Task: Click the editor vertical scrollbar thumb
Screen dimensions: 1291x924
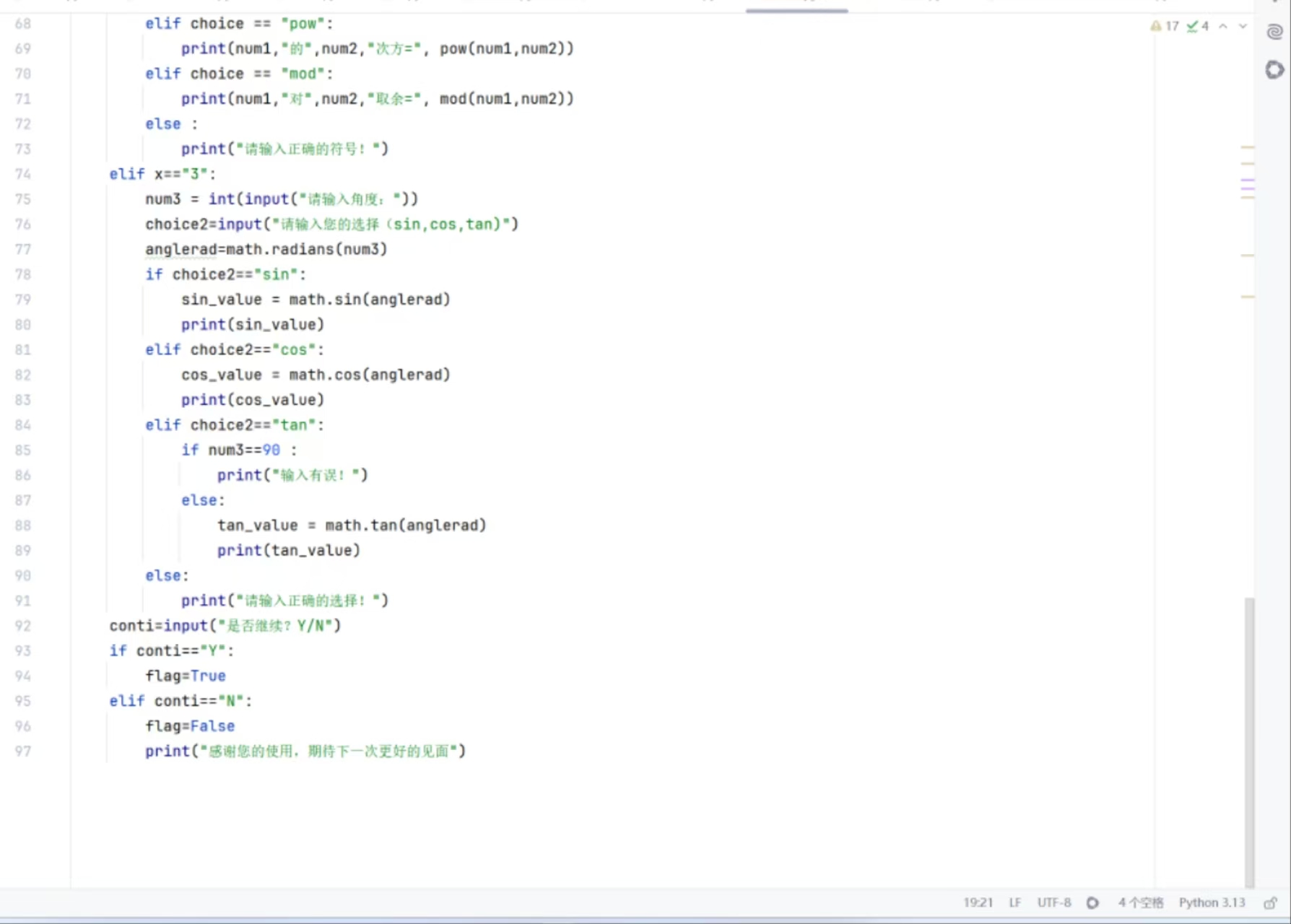Action: tap(1249, 741)
